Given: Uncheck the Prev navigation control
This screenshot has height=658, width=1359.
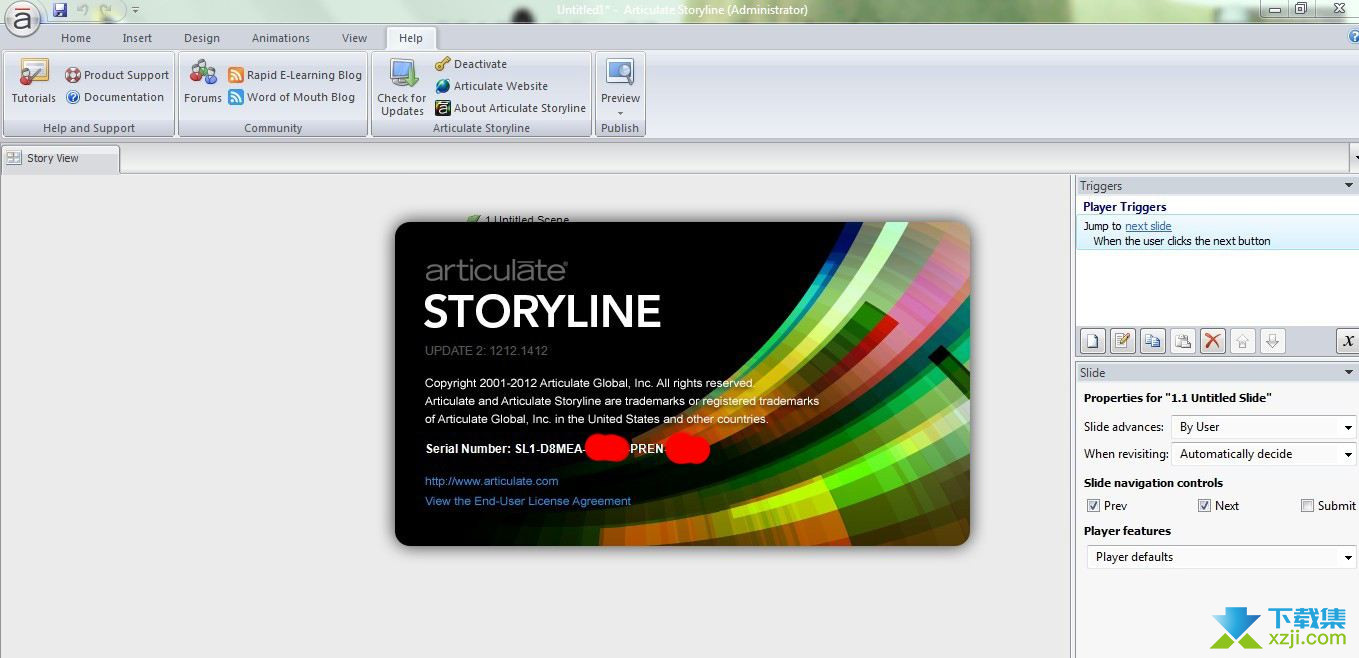Looking at the screenshot, I should click(x=1093, y=506).
